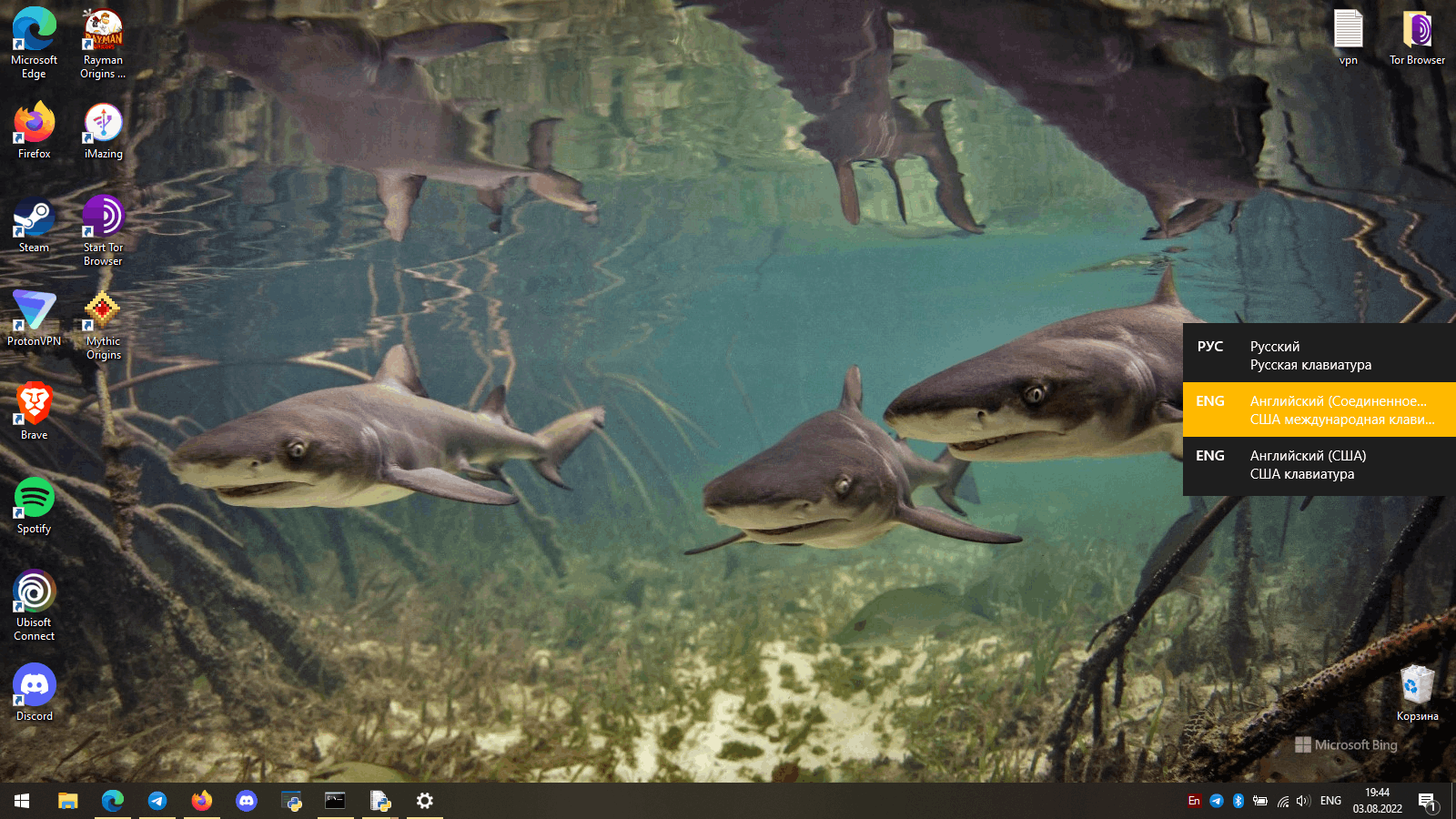Select Английский (Соединенное…) international keyboard layout
Viewport: 1456px width, 819px height.
1319,409
